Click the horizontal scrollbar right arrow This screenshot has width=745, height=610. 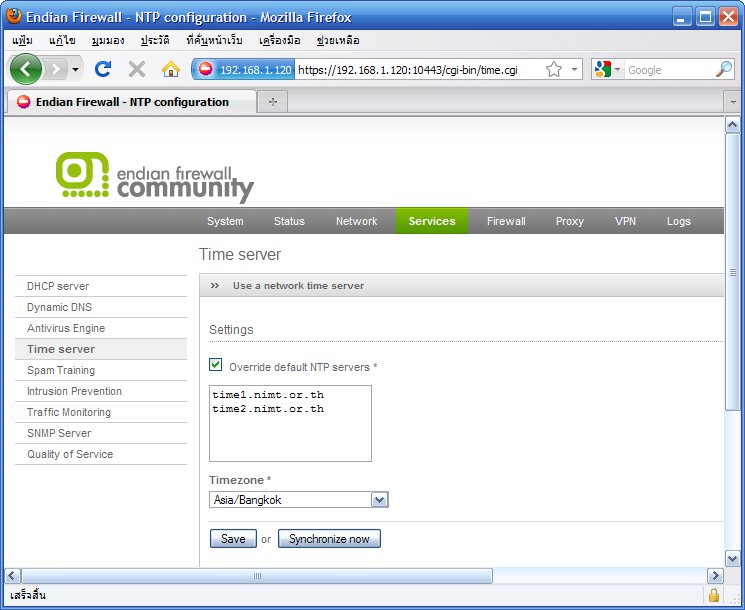pos(715,576)
